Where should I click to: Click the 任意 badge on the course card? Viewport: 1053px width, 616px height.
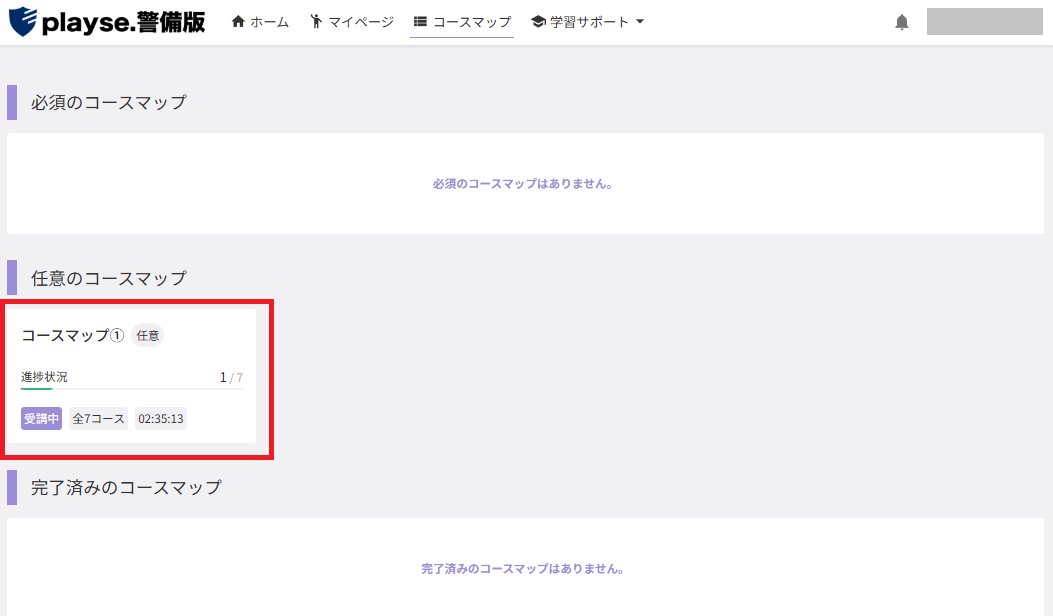coord(148,335)
